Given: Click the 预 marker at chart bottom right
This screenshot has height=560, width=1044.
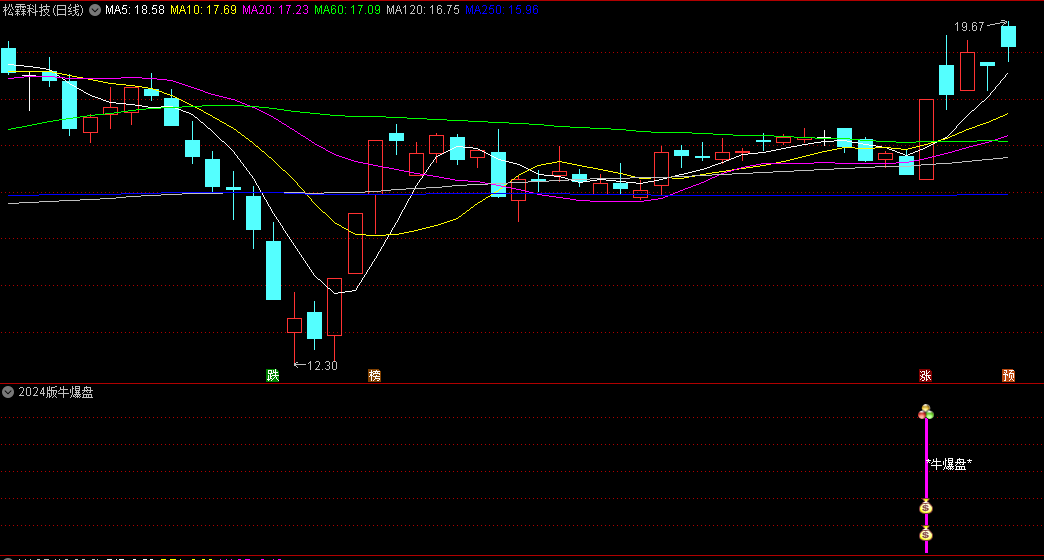Looking at the screenshot, I should [1009, 376].
